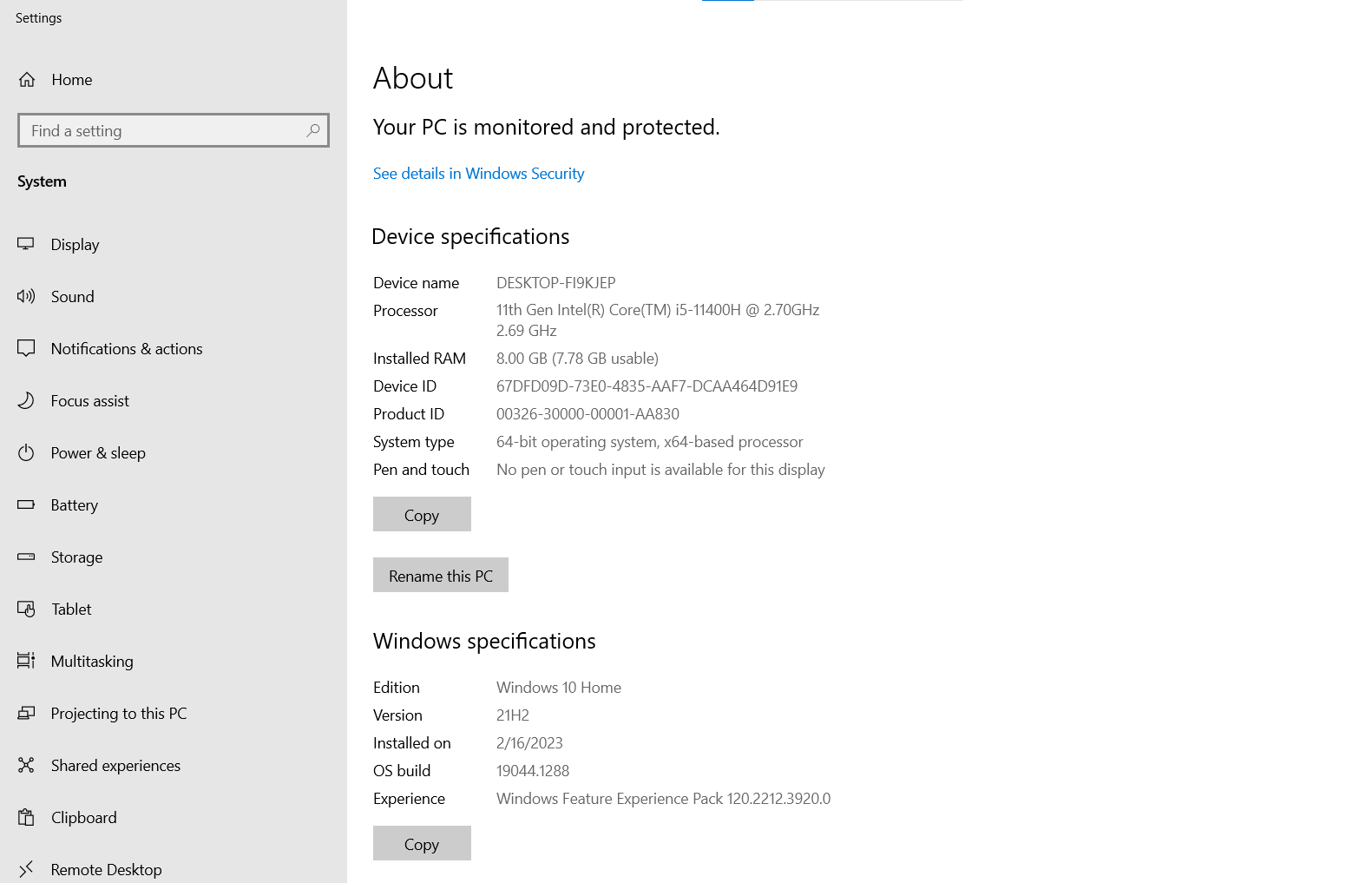Open See details in Windows Security link
This screenshot has height=883, width=1372.
[478, 174]
